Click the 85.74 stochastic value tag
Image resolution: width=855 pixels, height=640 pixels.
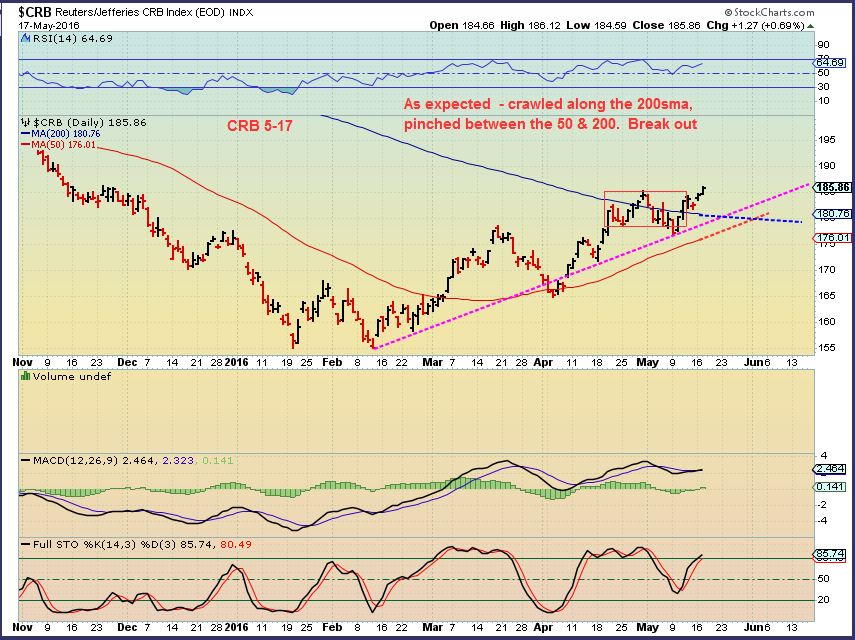pyautogui.click(x=831, y=554)
